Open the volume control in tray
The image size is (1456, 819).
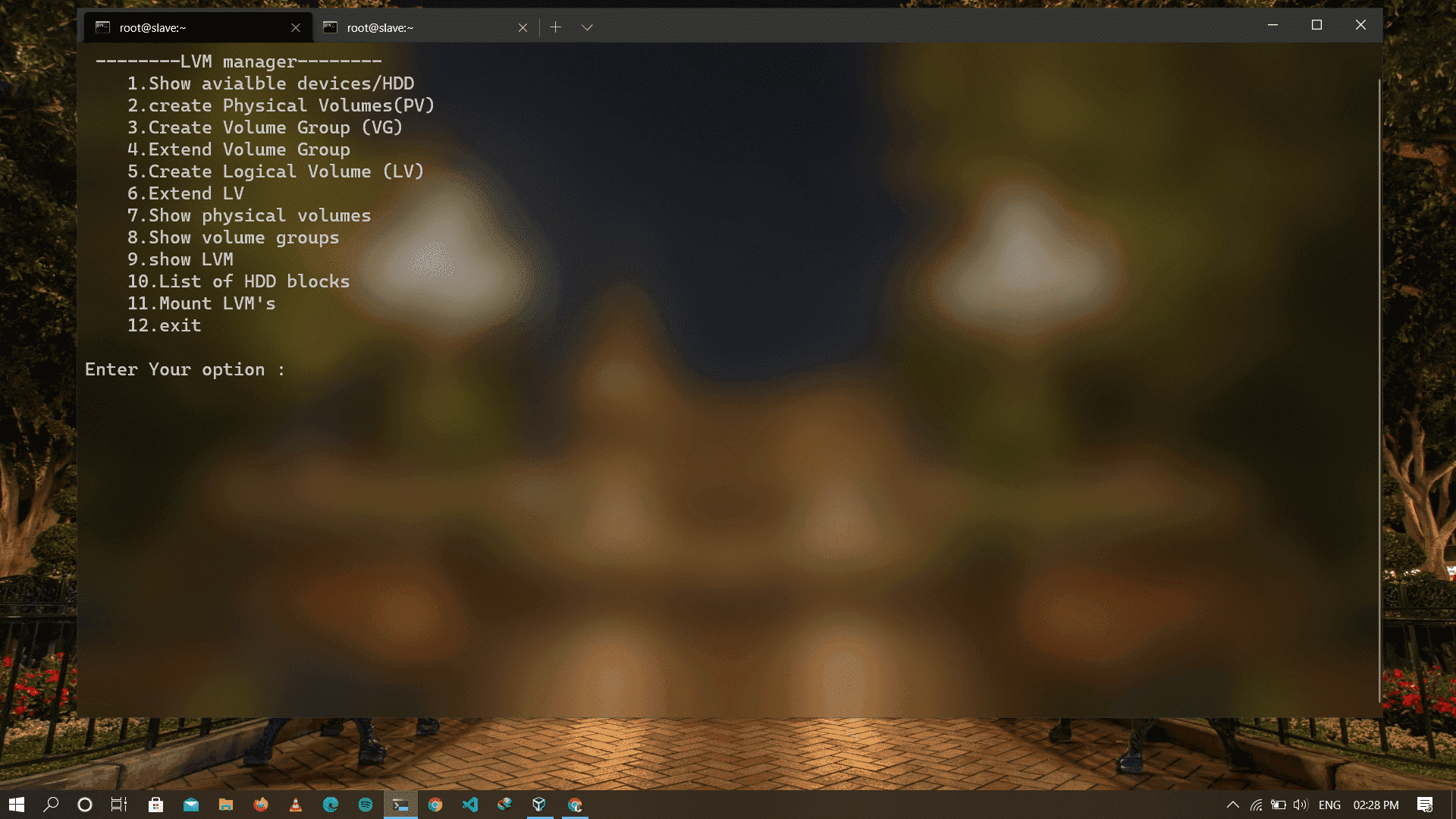coord(1301,805)
